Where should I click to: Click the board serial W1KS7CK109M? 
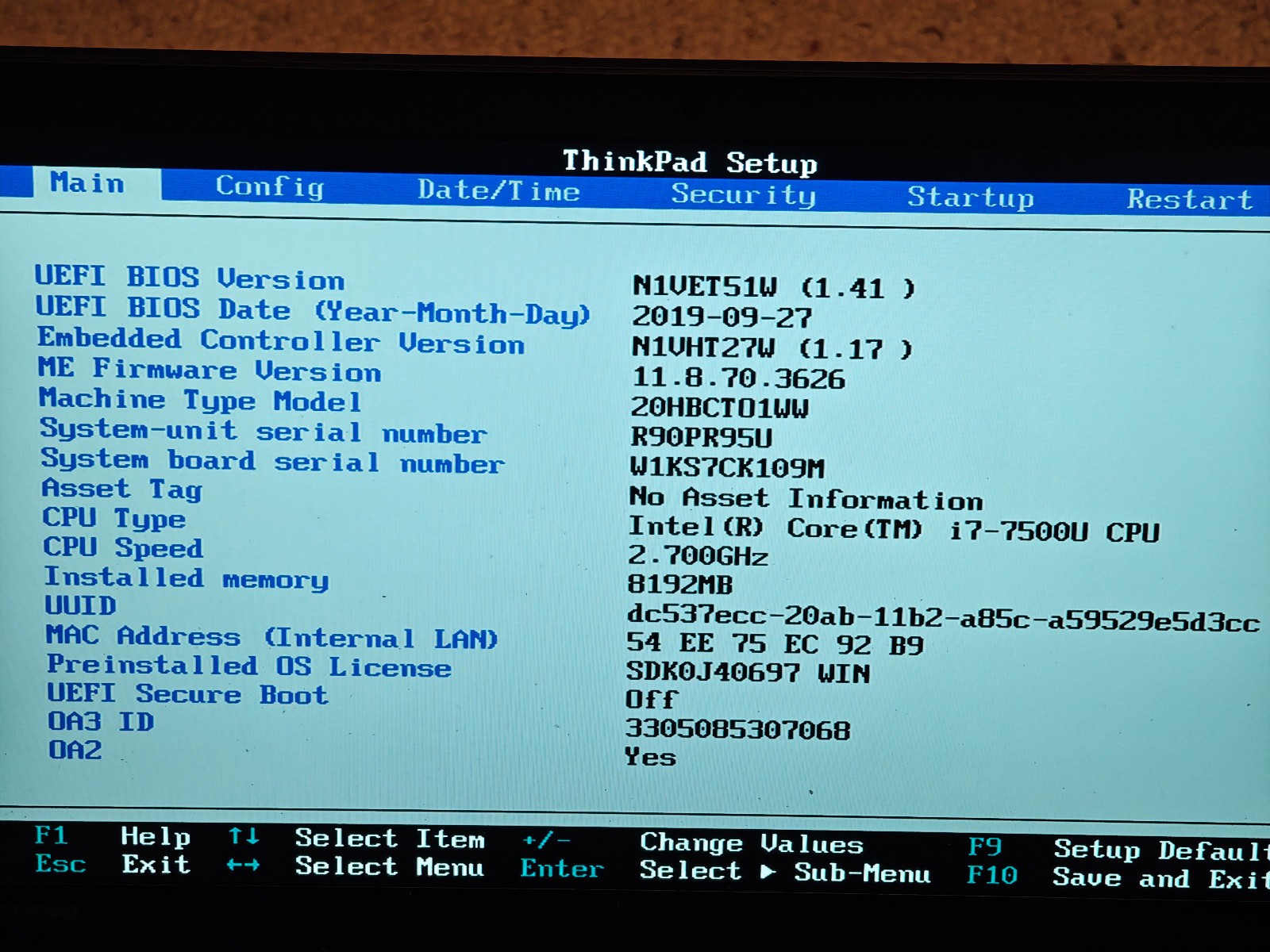point(727,468)
